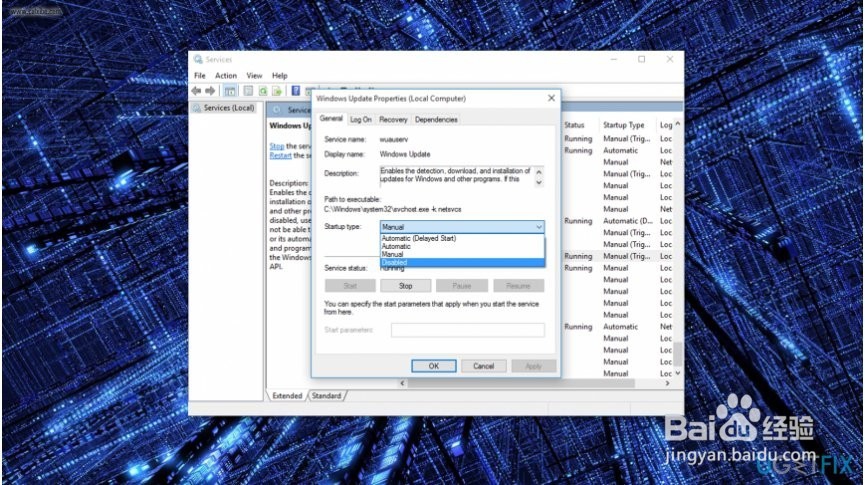Minimize the Services window
865x485 pixels.
613,59
